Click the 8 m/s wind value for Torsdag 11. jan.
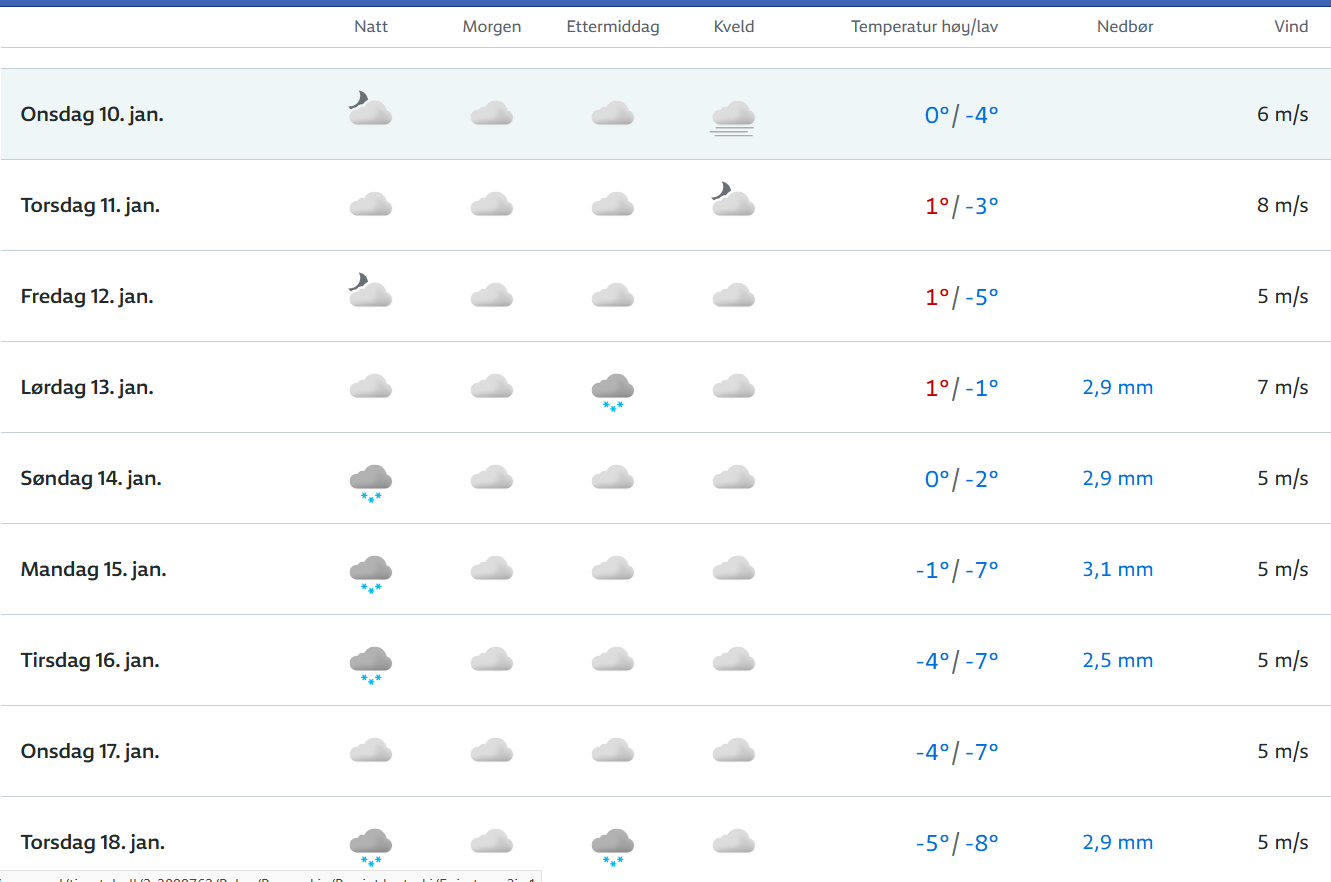This screenshot has width=1331, height=882. pyautogui.click(x=1282, y=205)
